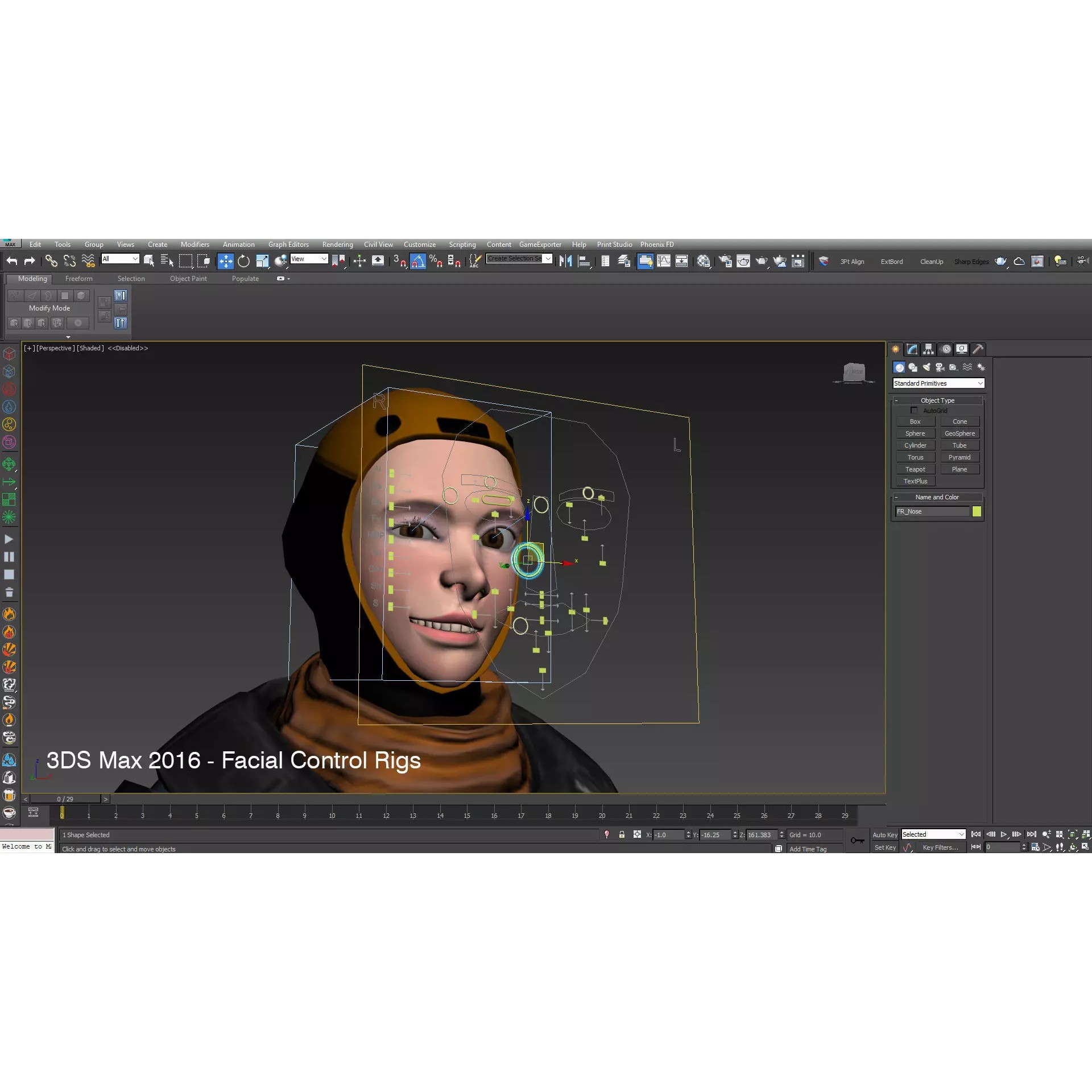Open the Standard Primitives dropdown
This screenshot has height=1092, width=1092.
coord(938,383)
